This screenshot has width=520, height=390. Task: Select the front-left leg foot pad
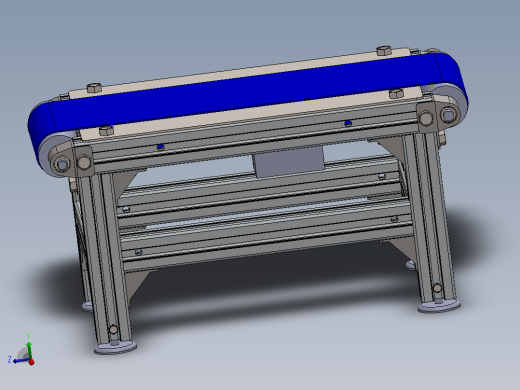click(x=115, y=348)
